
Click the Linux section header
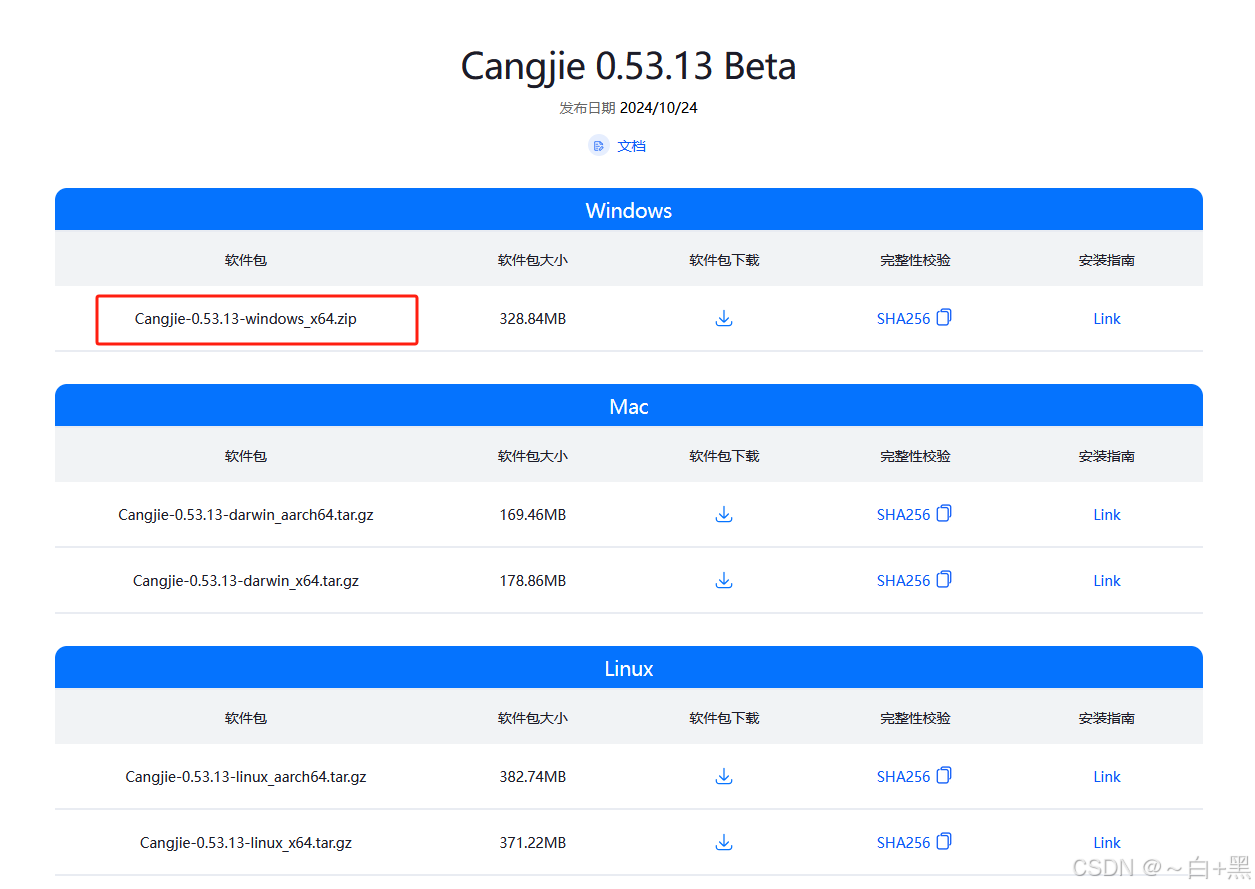pyautogui.click(x=629, y=668)
